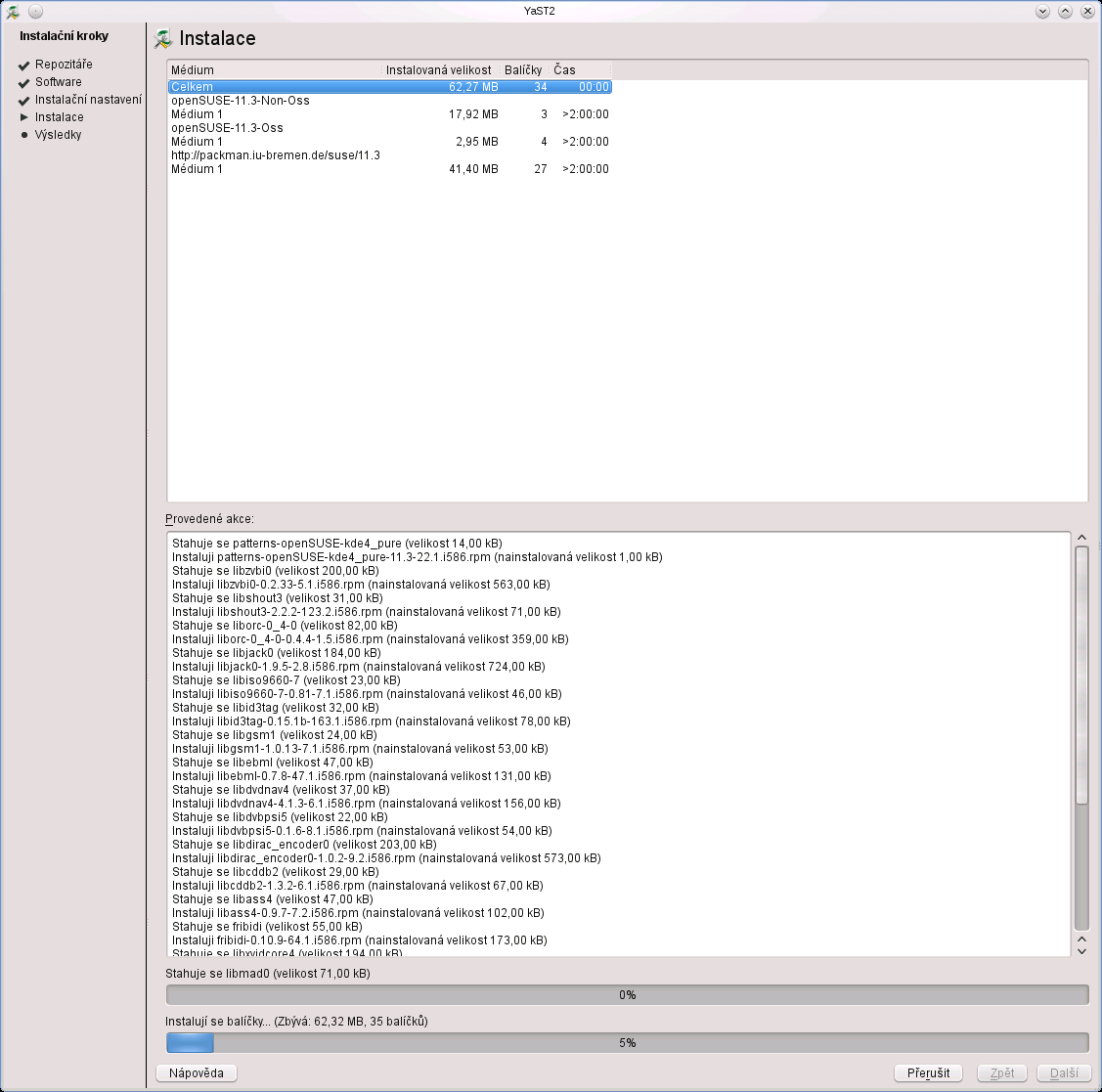Click log line Instaluji liborc-0_4-0-0.4.4-1.5.i586.rpm
The image size is (1102, 1092).
371,639
